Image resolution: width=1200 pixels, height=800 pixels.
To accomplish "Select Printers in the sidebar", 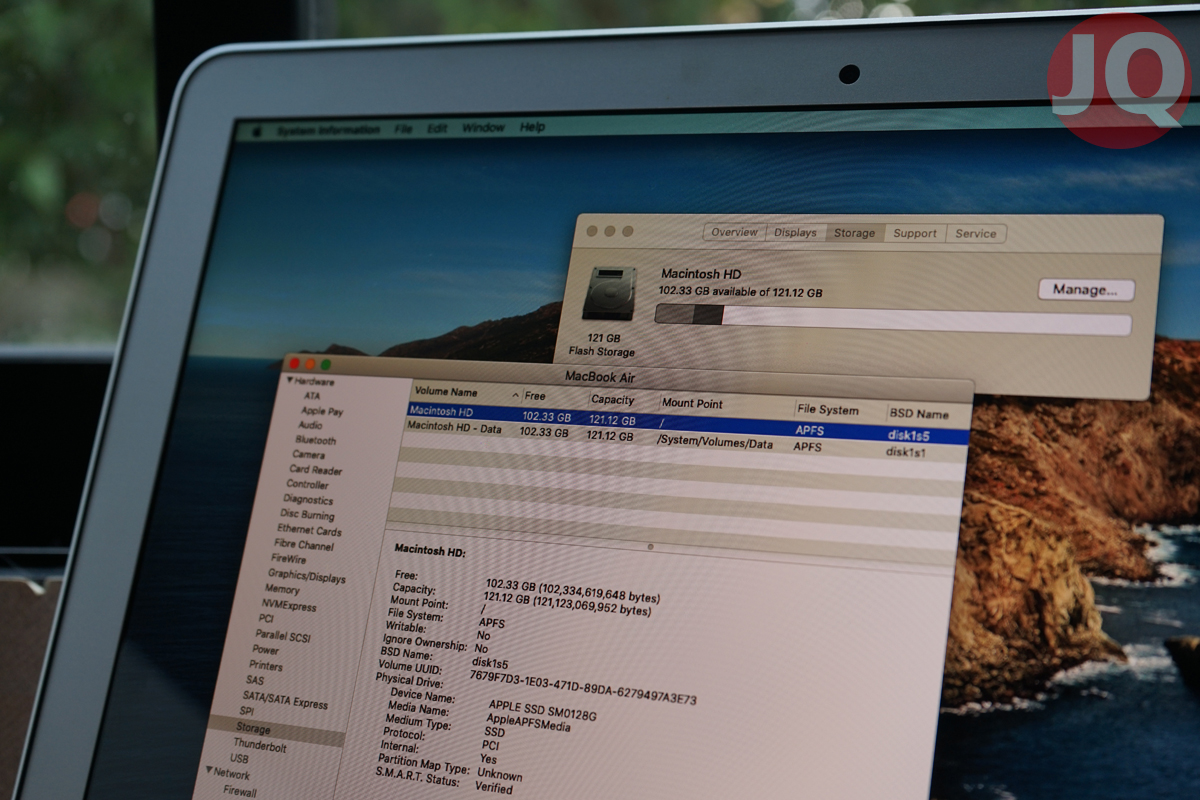I will (x=265, y=666).
